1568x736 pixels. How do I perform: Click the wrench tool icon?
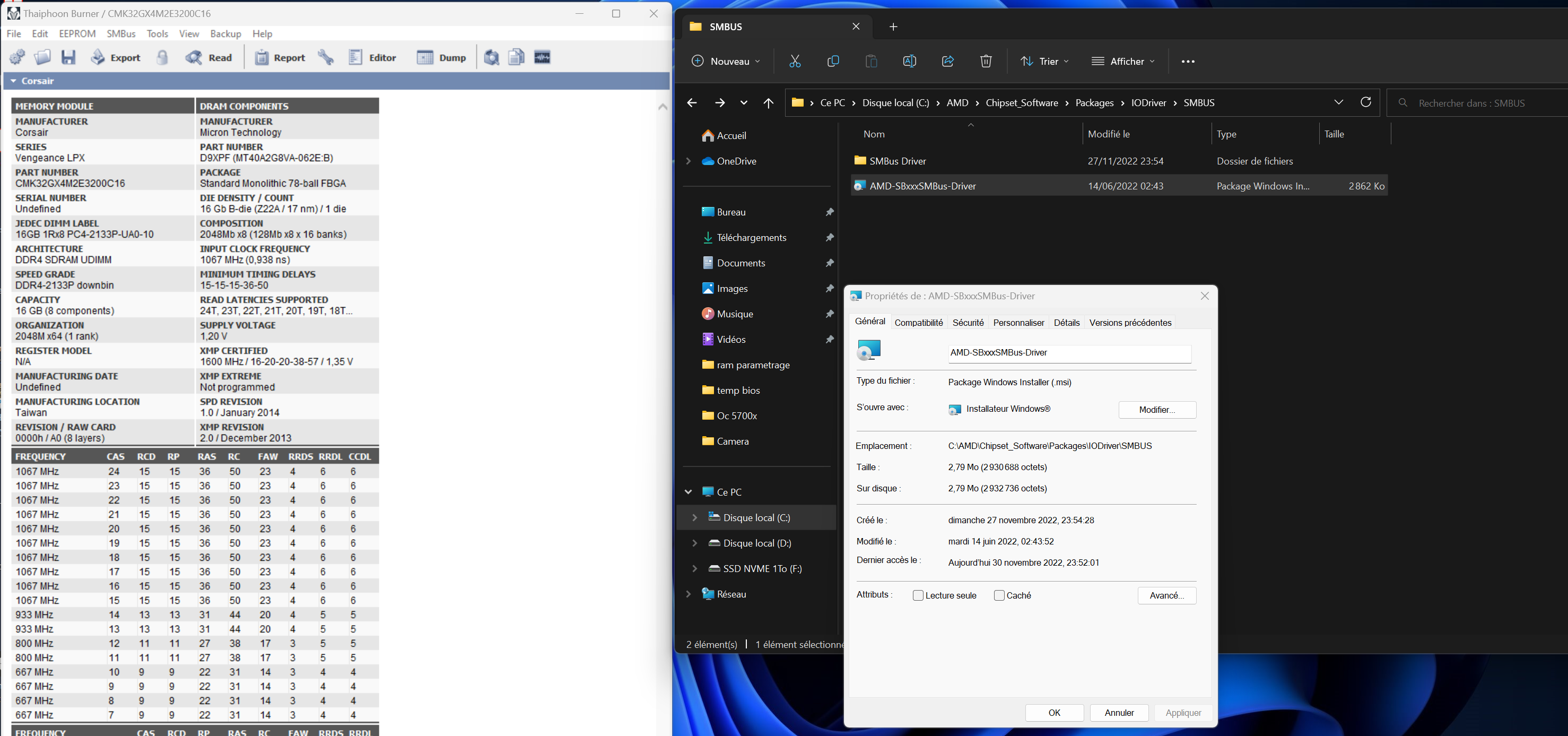coord(326,57)
